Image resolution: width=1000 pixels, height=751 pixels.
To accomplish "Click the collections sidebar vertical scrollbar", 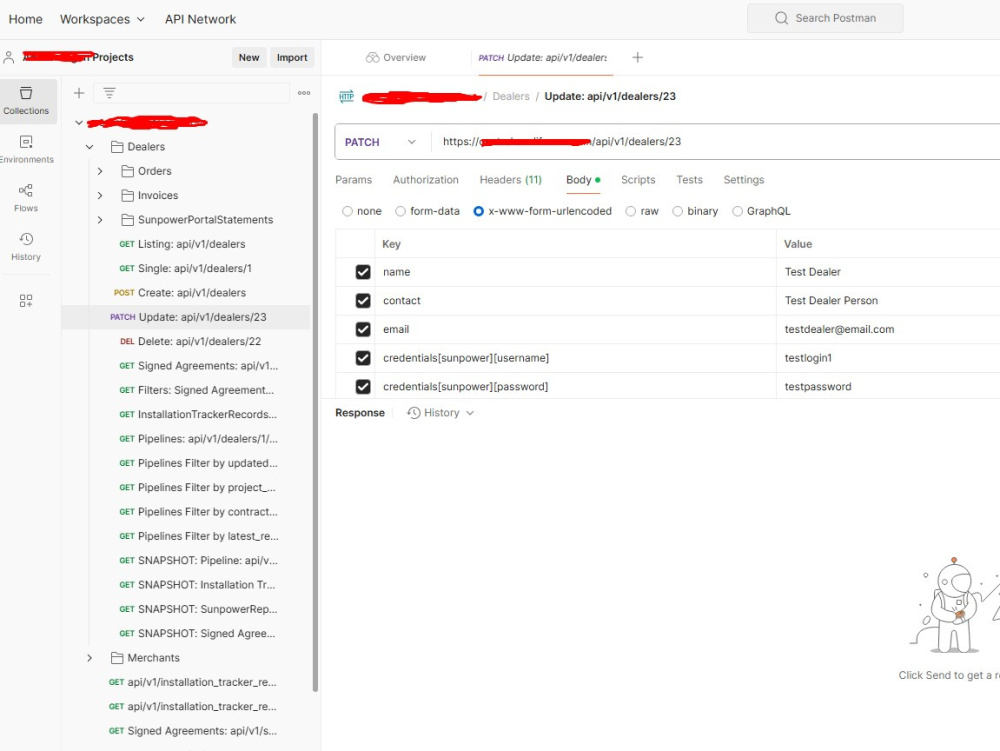I will (x=314, y=402).
